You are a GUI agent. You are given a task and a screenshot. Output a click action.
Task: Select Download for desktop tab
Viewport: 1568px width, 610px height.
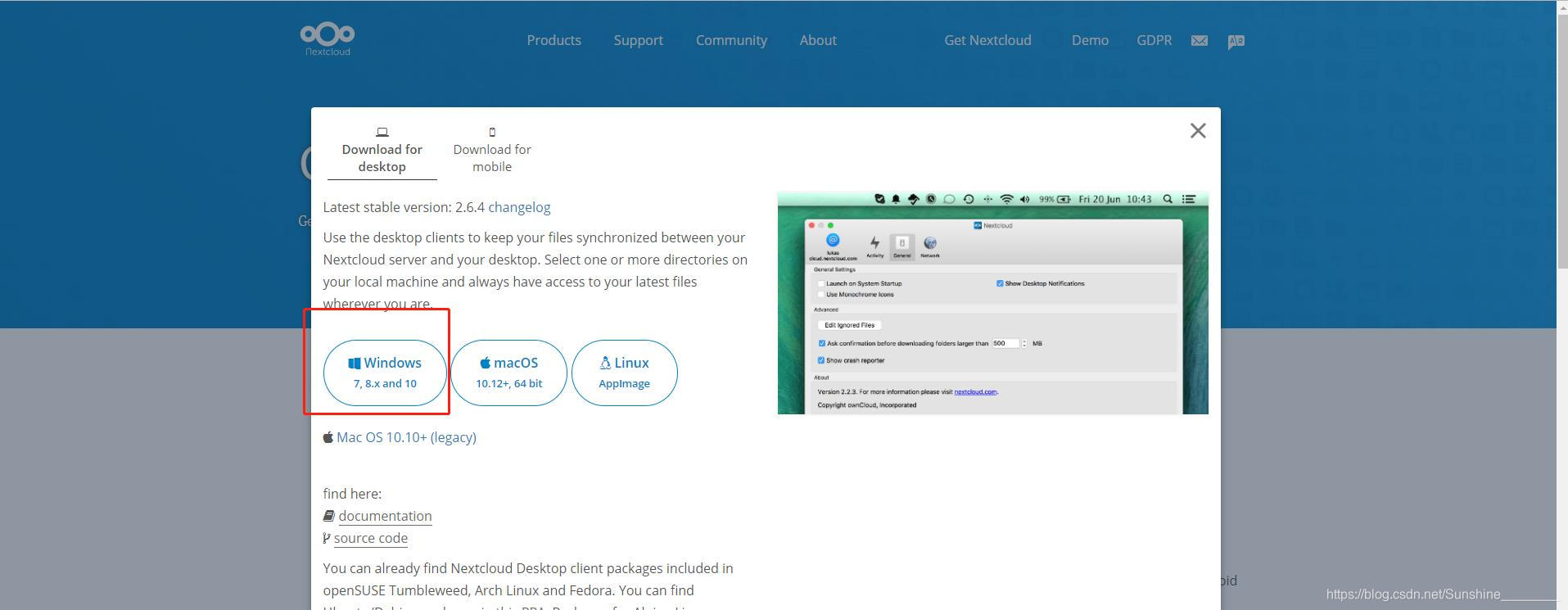[x=382, y=150]
